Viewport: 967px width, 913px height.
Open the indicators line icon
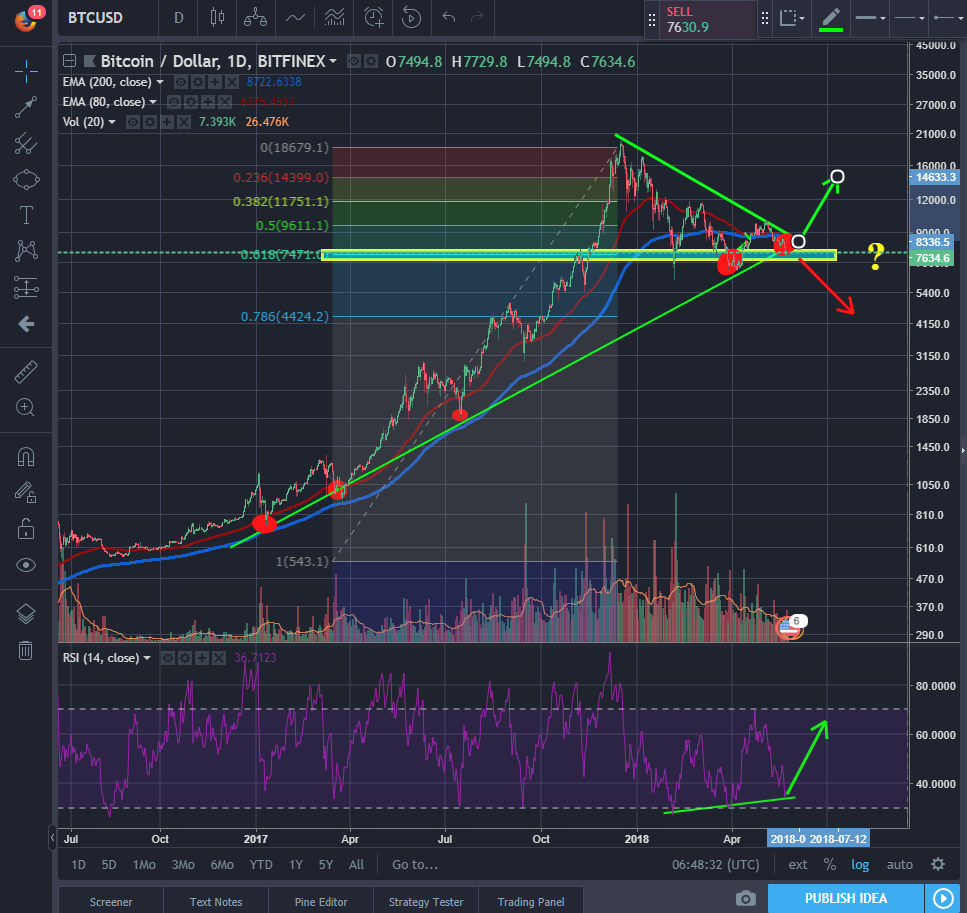coord(295,18)
